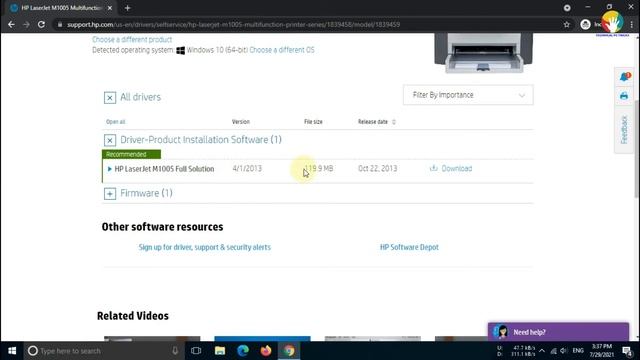Sort by Release date arrows
The width and height of the screenshot is (640, 360).
394,122
